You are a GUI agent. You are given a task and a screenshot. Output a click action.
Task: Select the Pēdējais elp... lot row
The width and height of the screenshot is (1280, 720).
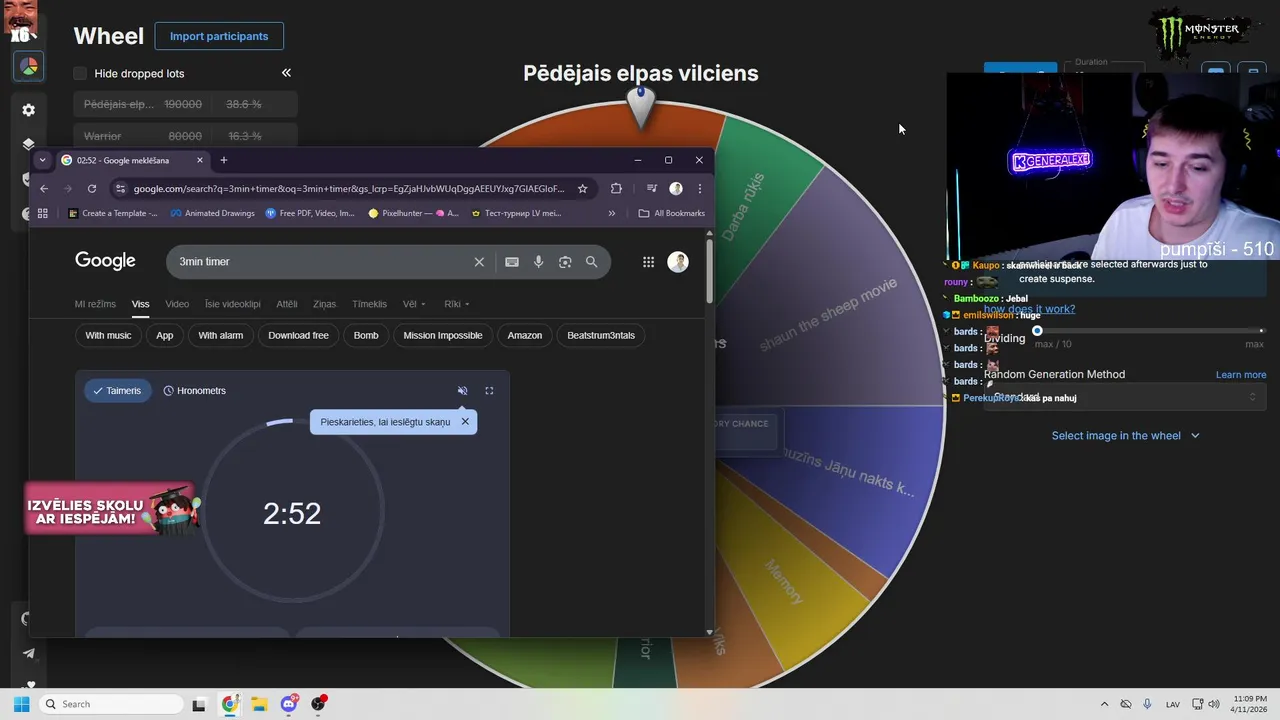click(x=185, y=104)
